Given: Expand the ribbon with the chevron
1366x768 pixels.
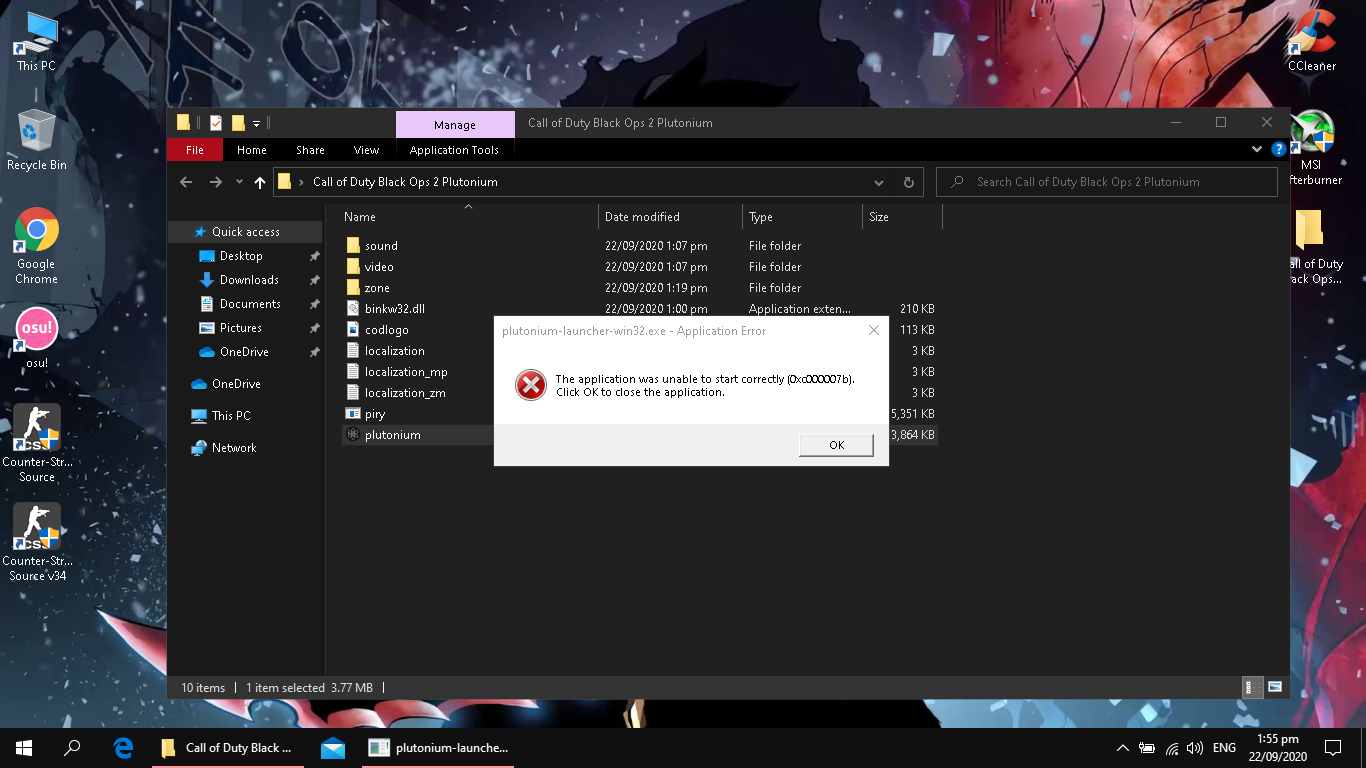Looking at the screenshot, I should coord(1257,149).
